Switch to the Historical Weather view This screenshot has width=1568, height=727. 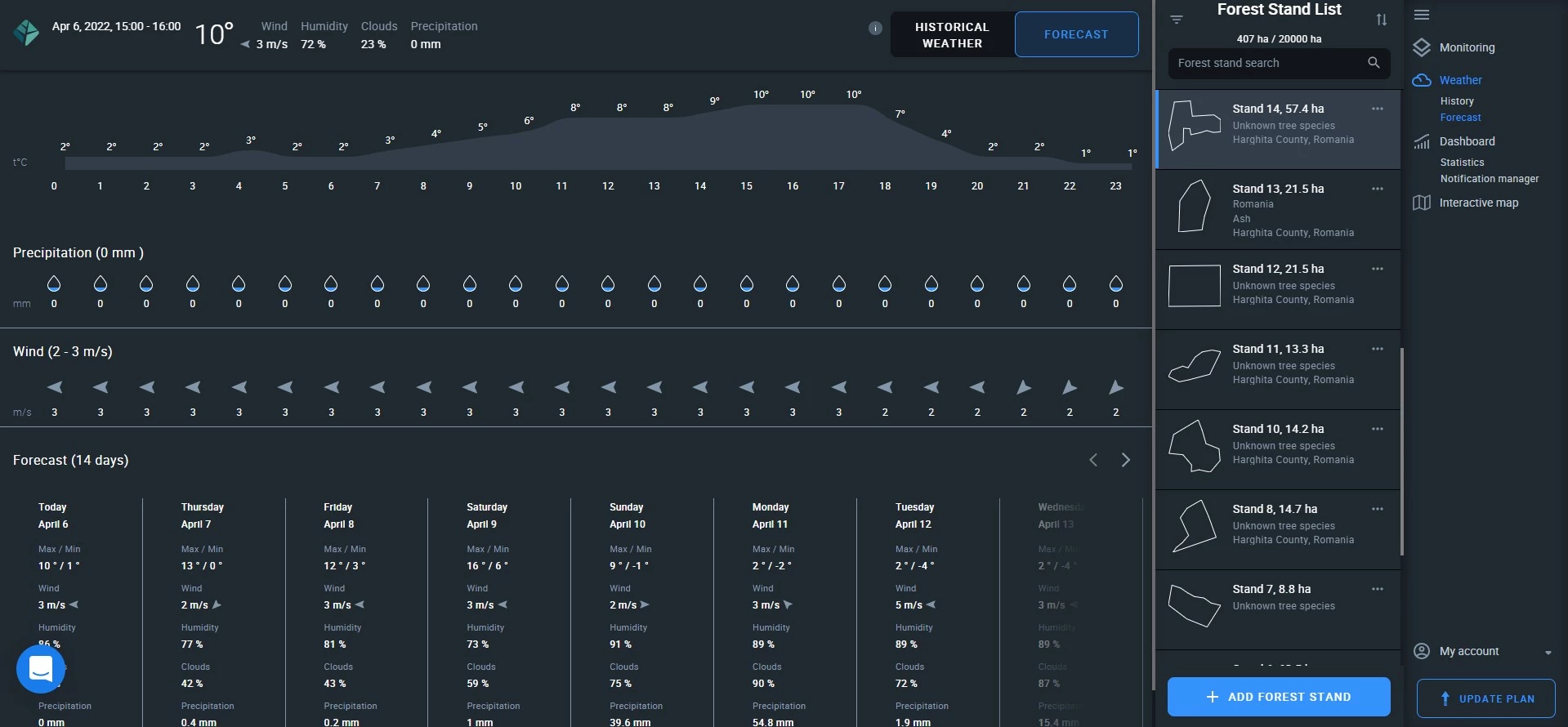click(952, 35)
